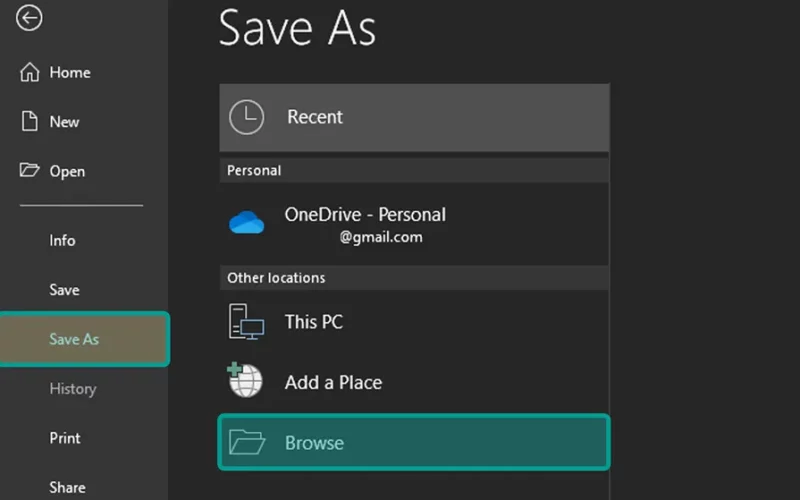Click the Browse folder icon
Viewport: 800px width, 500px height.
pos(247,442)
